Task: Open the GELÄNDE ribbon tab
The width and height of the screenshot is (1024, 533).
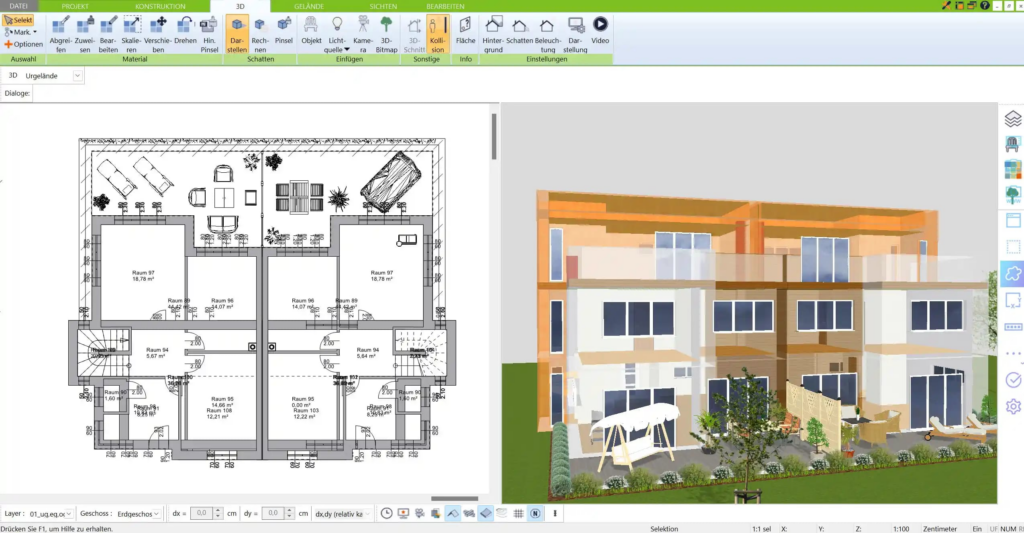Action: 308,6
